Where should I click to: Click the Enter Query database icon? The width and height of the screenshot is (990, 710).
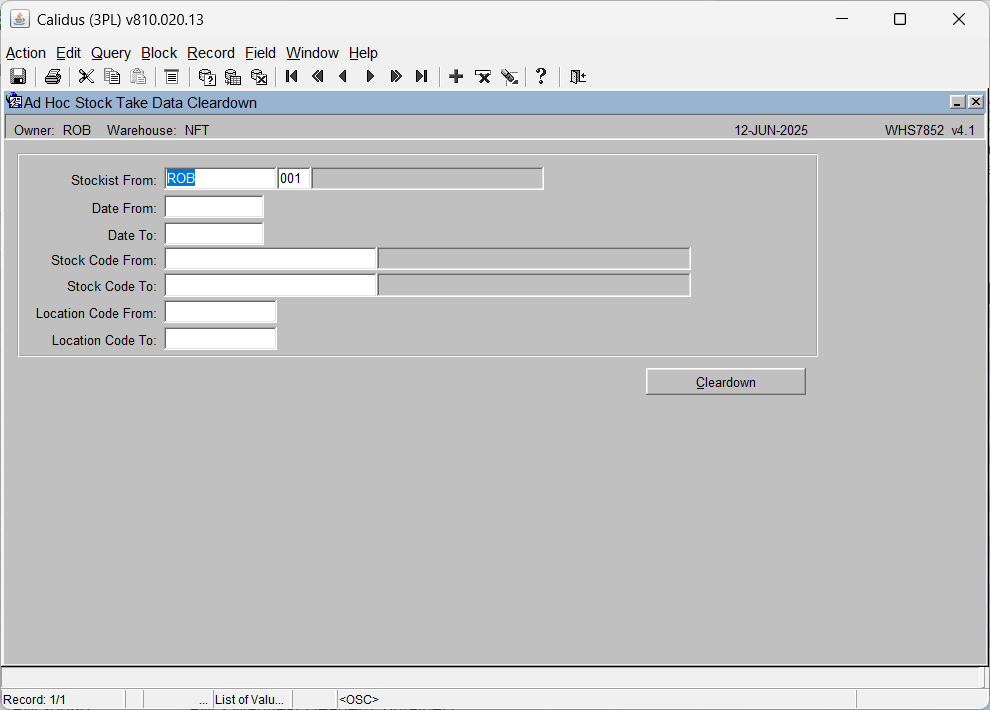(206, 76)
